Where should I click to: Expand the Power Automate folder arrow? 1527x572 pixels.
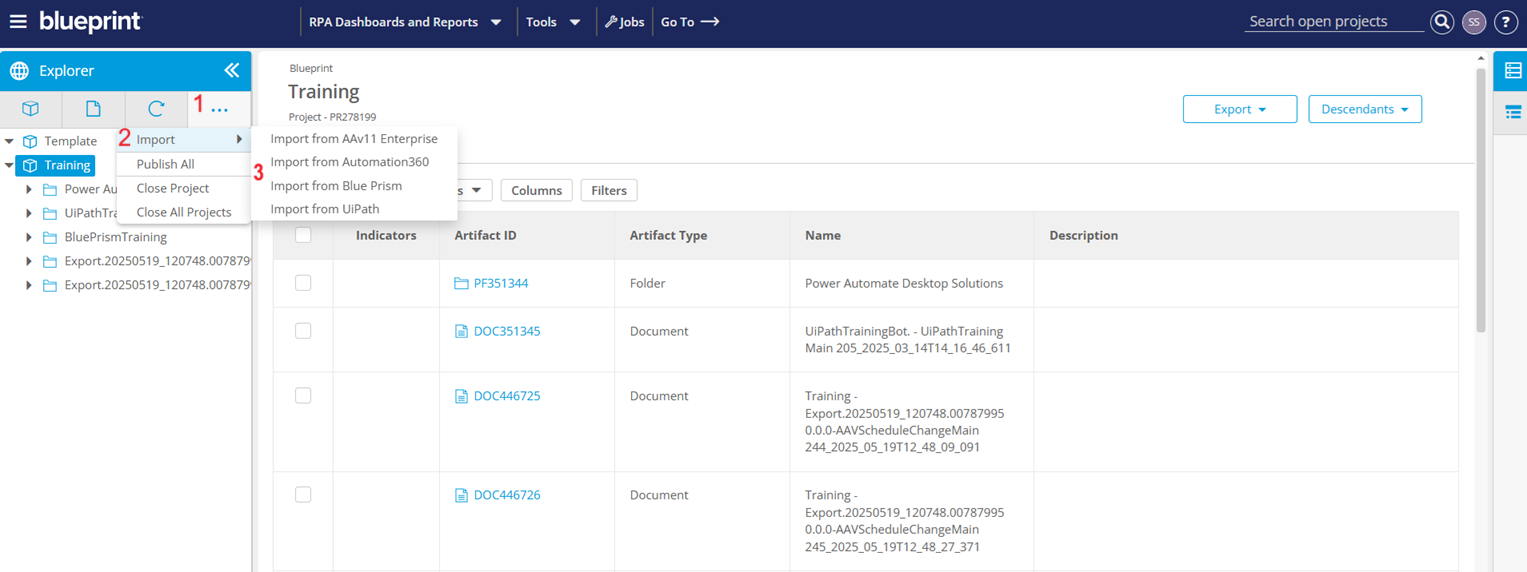(28, 189)
